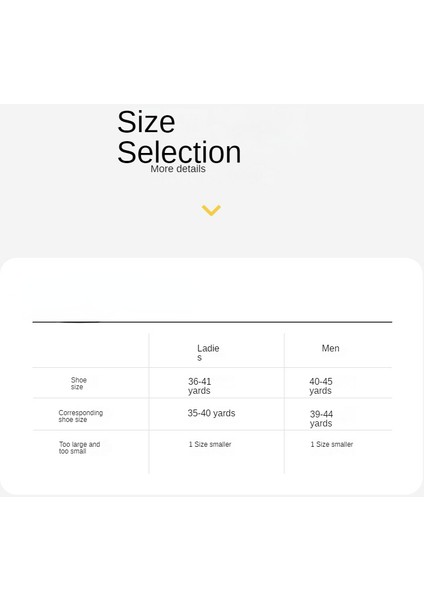This screenshot has width=424, height=600.
Task: Click the 35-40 yards cell
Action: pyautogui.click(x=211, y=413)
